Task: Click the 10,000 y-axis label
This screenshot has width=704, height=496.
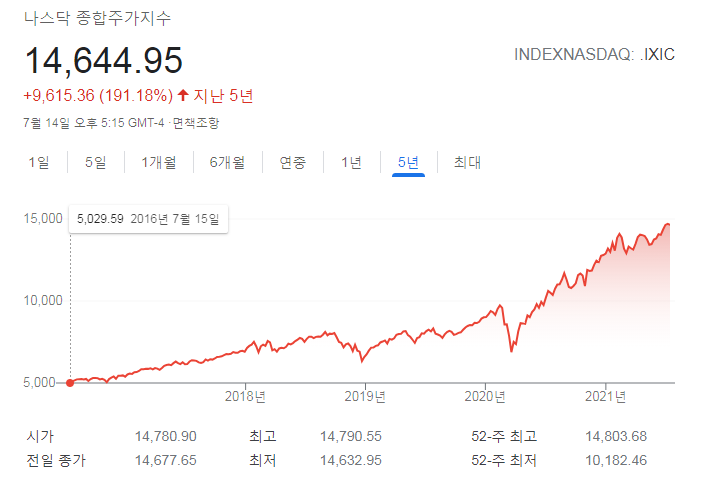Action: (x=43, y=300)
